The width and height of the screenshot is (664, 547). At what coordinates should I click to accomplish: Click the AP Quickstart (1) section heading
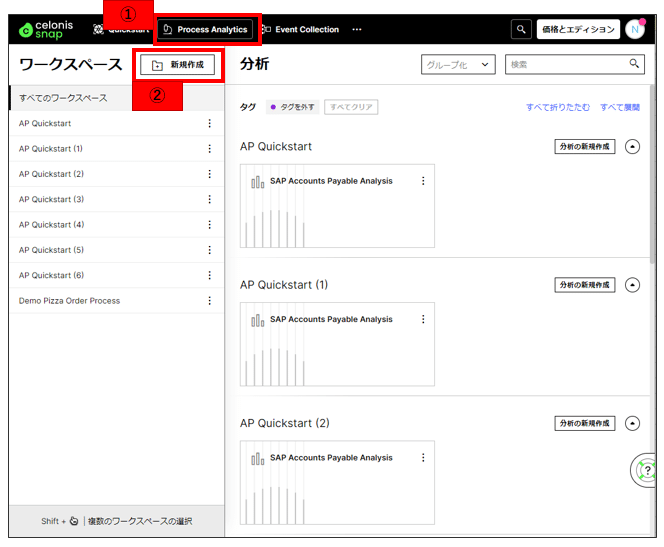coord(284,285)
